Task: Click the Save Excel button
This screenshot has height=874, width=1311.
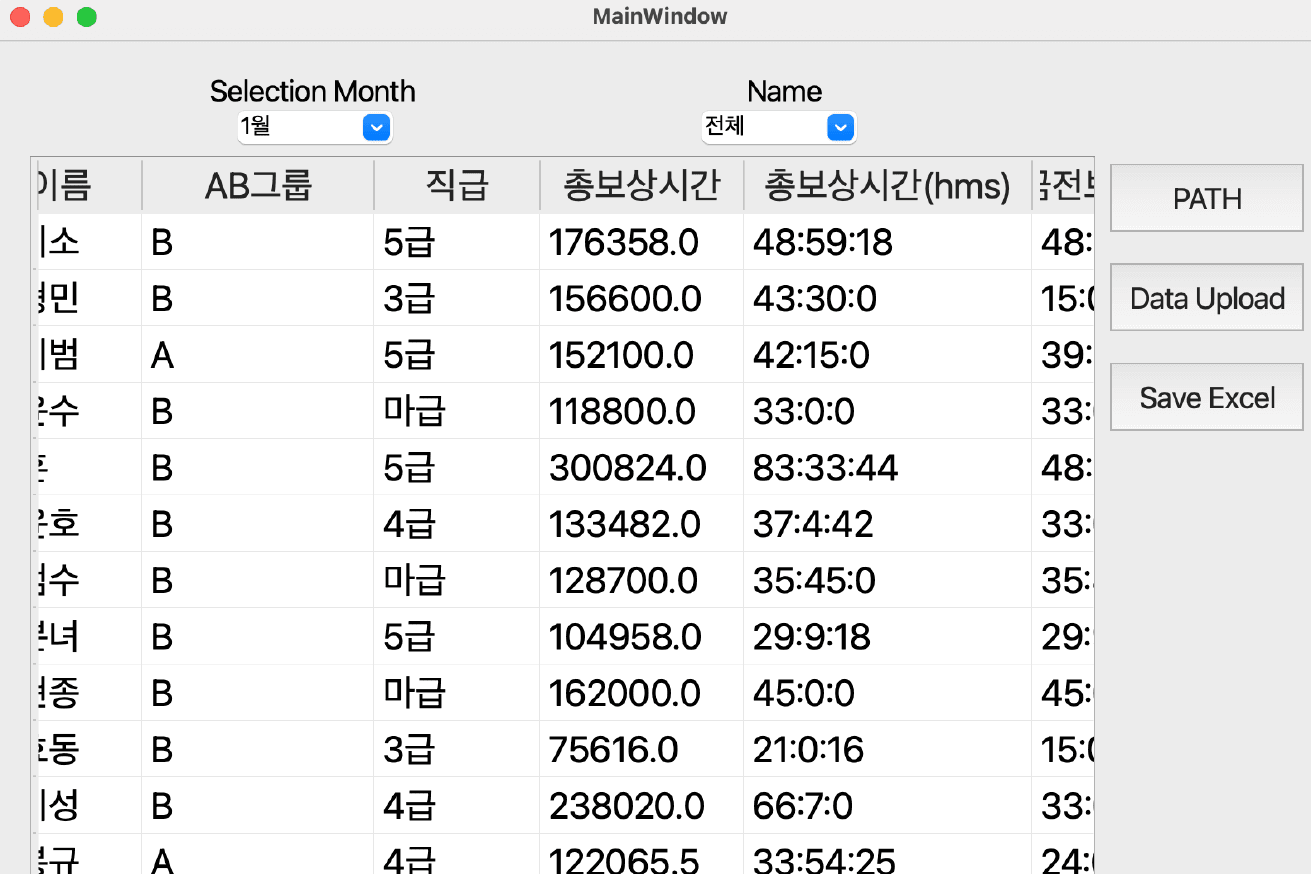Action: (1207, 397)
